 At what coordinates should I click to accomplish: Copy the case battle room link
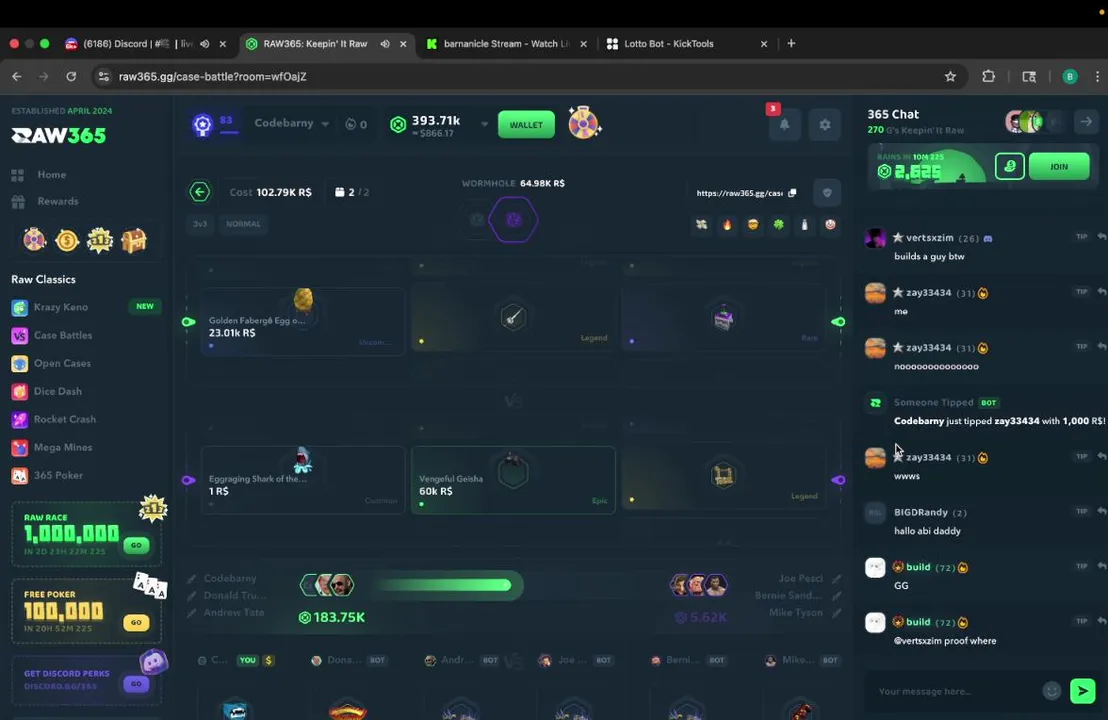click(x=792, y=193)
